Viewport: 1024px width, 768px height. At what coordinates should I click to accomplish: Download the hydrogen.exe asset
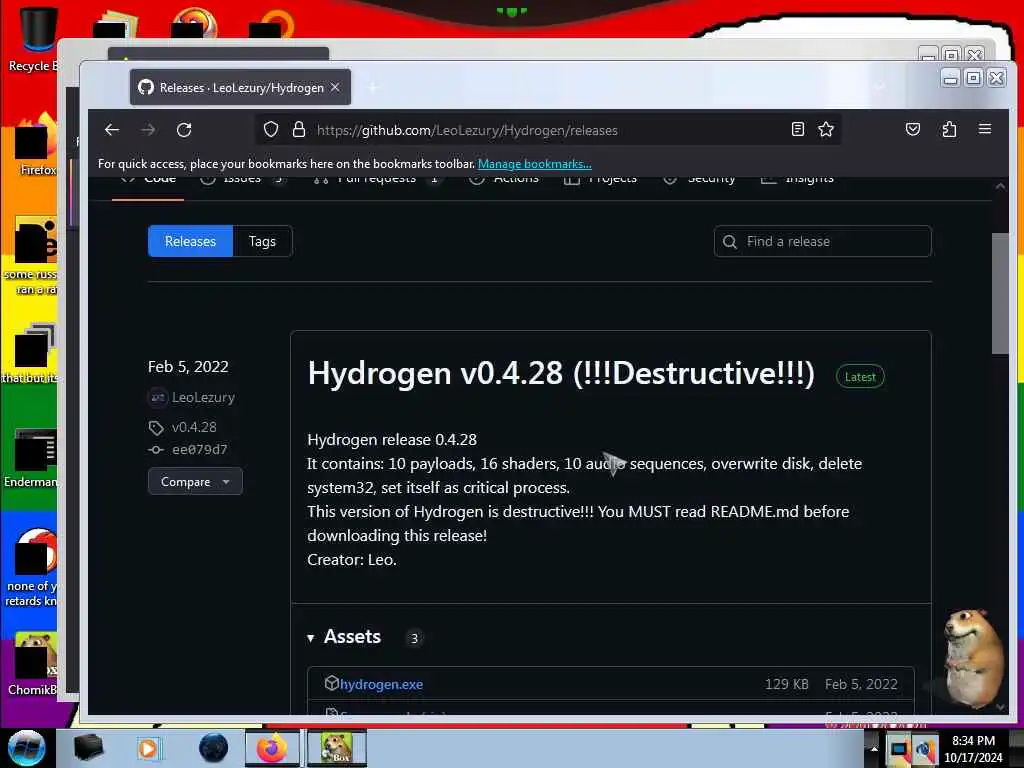point(381,684)
